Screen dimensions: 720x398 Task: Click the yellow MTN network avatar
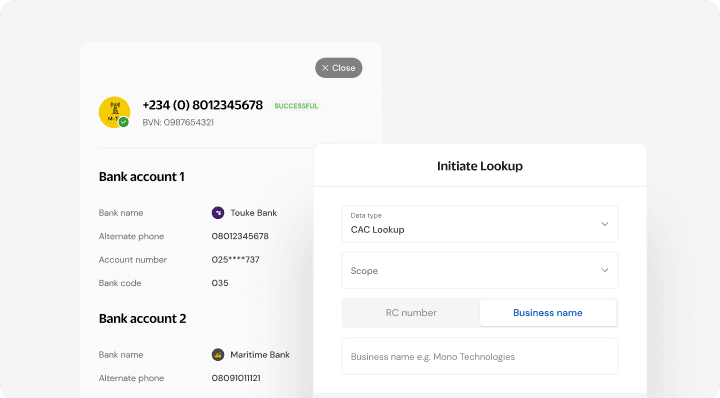(114, 112)
